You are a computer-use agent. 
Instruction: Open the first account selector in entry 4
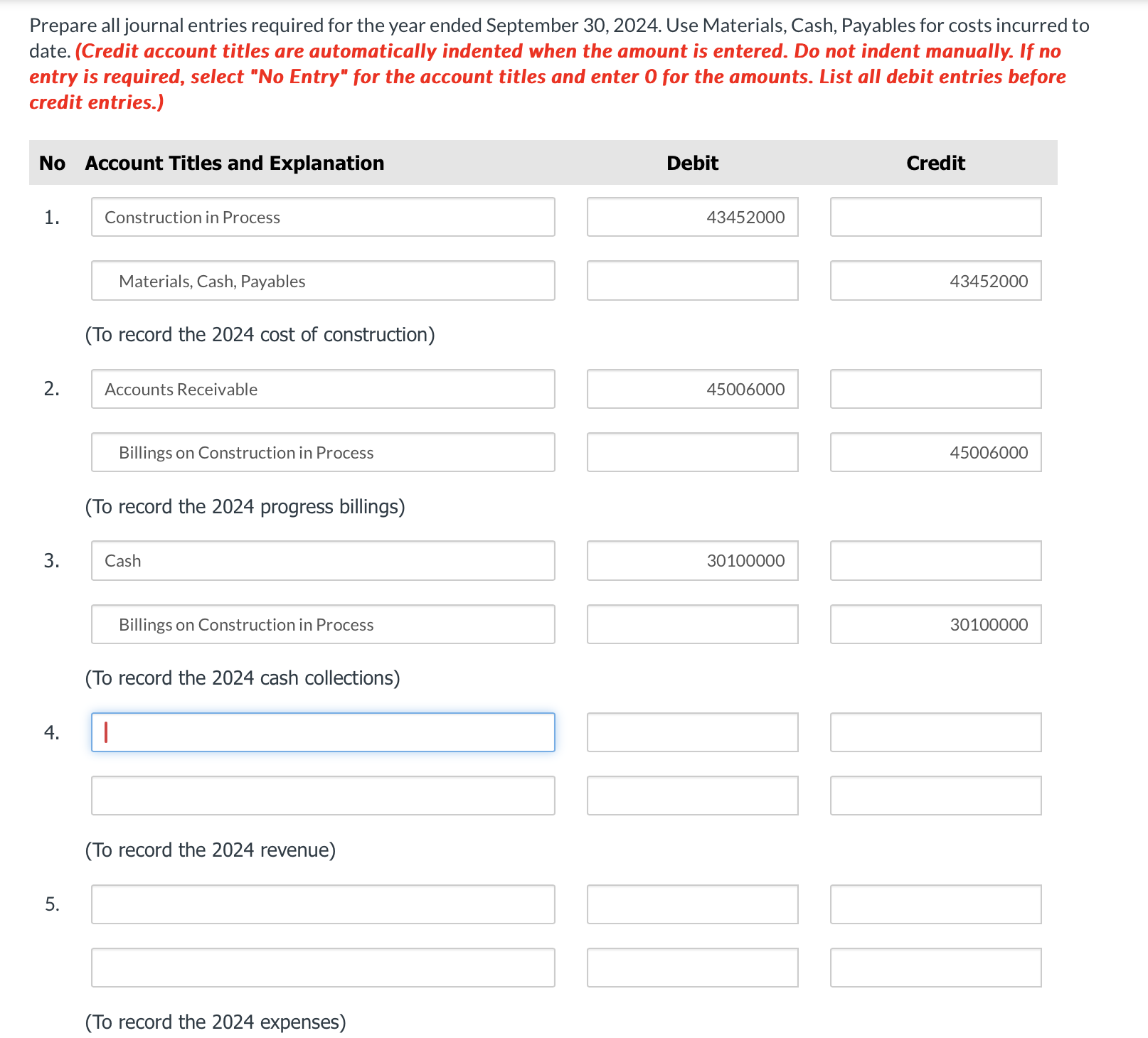(x=322, y=732)
